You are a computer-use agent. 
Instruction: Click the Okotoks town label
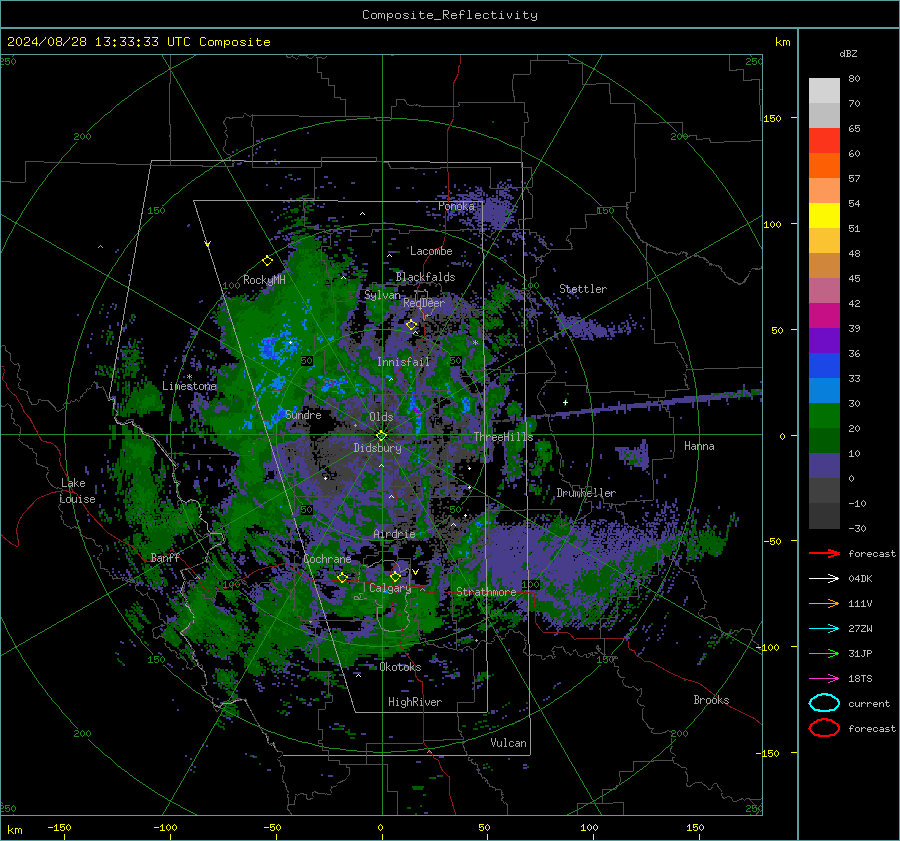(400, 667)
